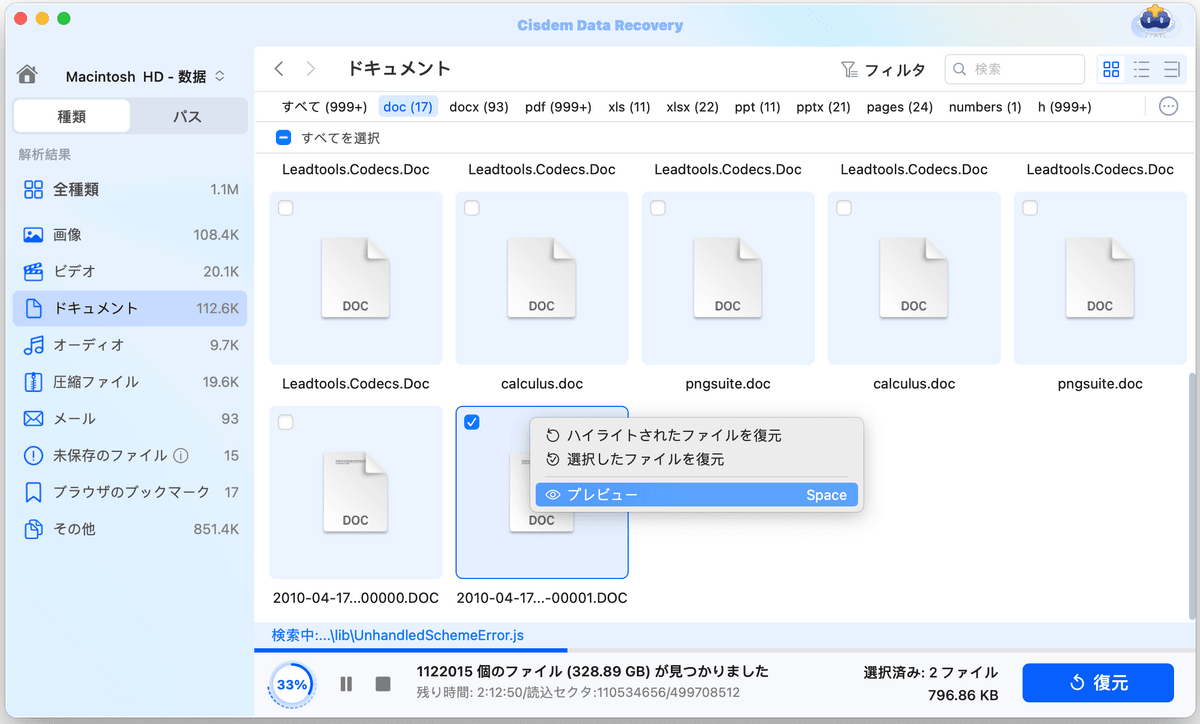
Task: Open ブラウザのブックマーク category
Action: coord(130,492)
